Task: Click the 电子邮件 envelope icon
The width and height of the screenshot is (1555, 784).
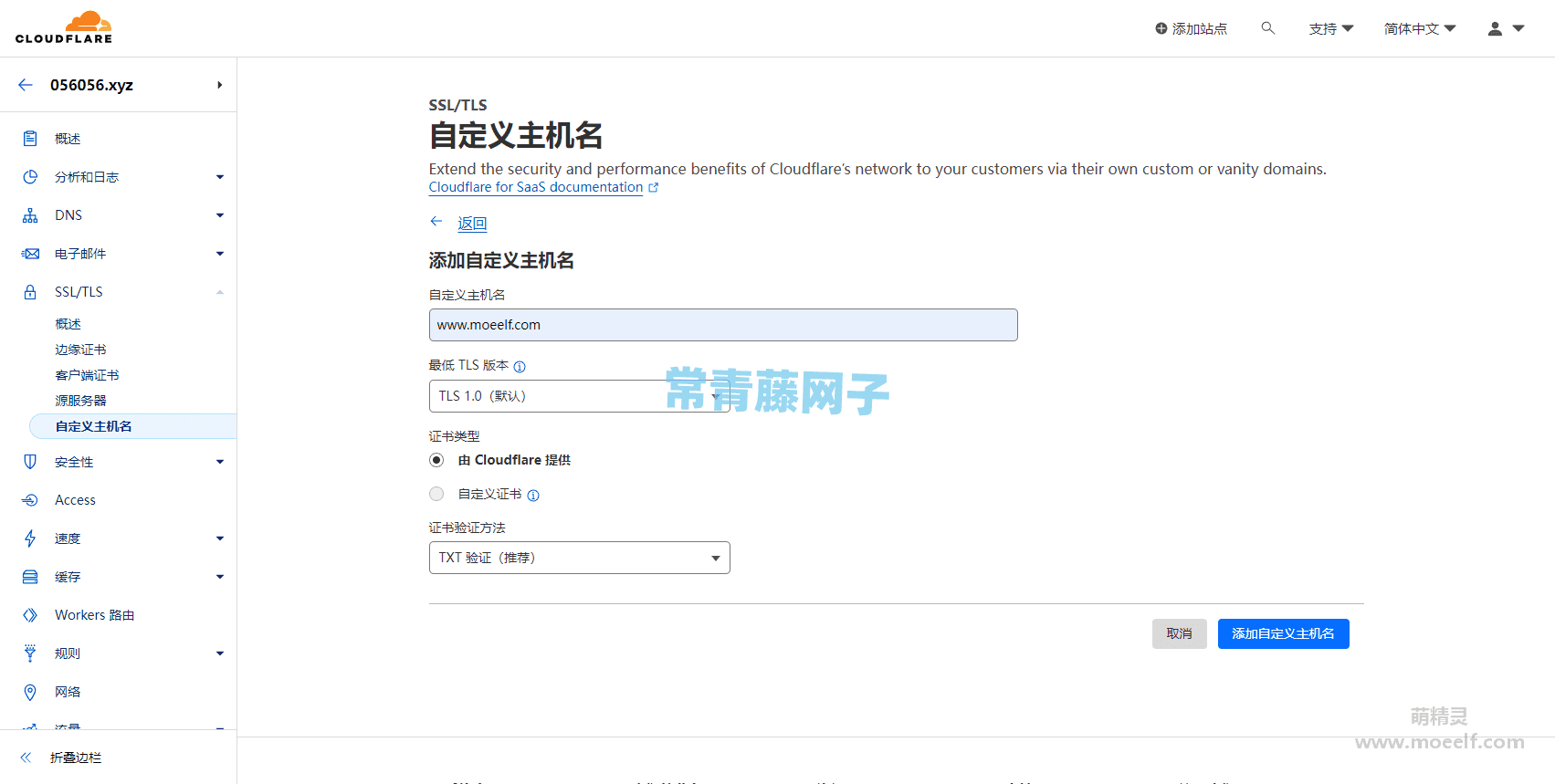Action: pos(30,254)
